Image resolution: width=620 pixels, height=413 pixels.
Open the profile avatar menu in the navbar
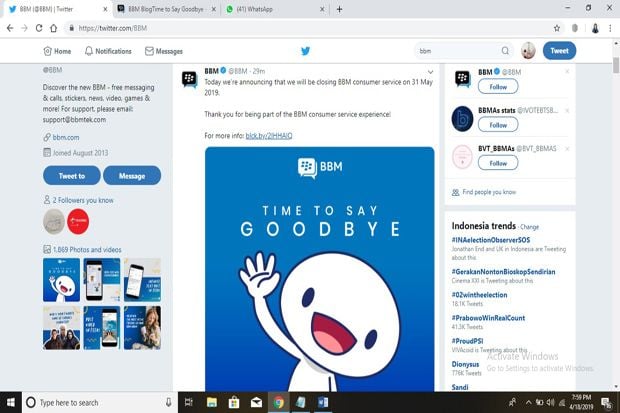(x=528, y=51)
